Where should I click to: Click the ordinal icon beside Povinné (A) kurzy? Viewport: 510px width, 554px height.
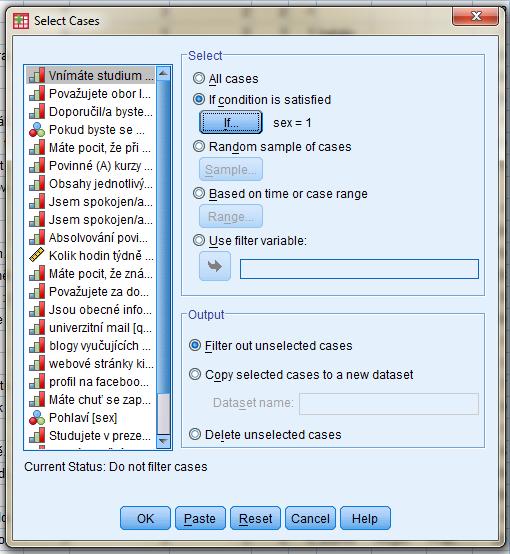click(x=37, y=165)
